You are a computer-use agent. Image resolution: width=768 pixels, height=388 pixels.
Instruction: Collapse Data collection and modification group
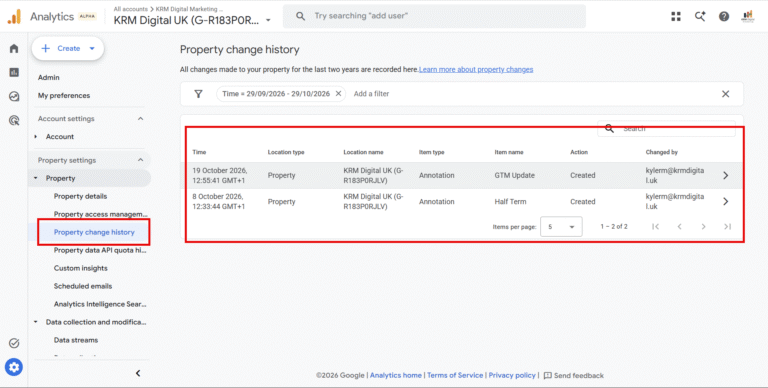click(x=36, y=322)
